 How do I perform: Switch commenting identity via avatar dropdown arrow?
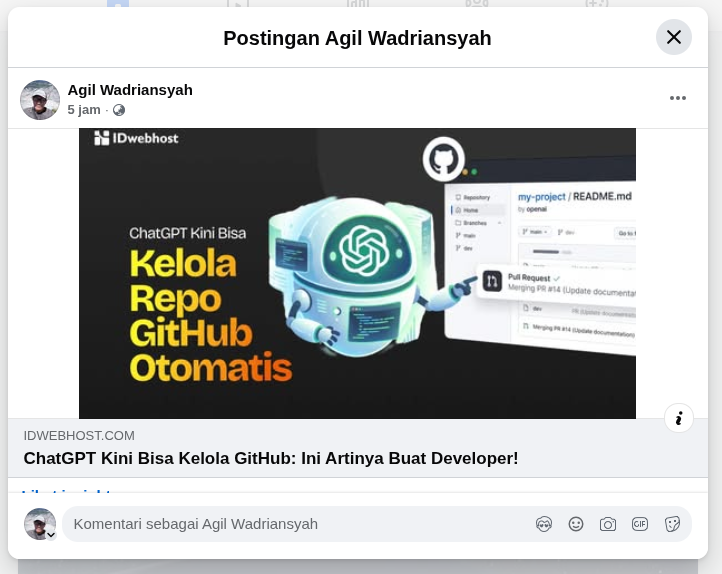[51, 534]
